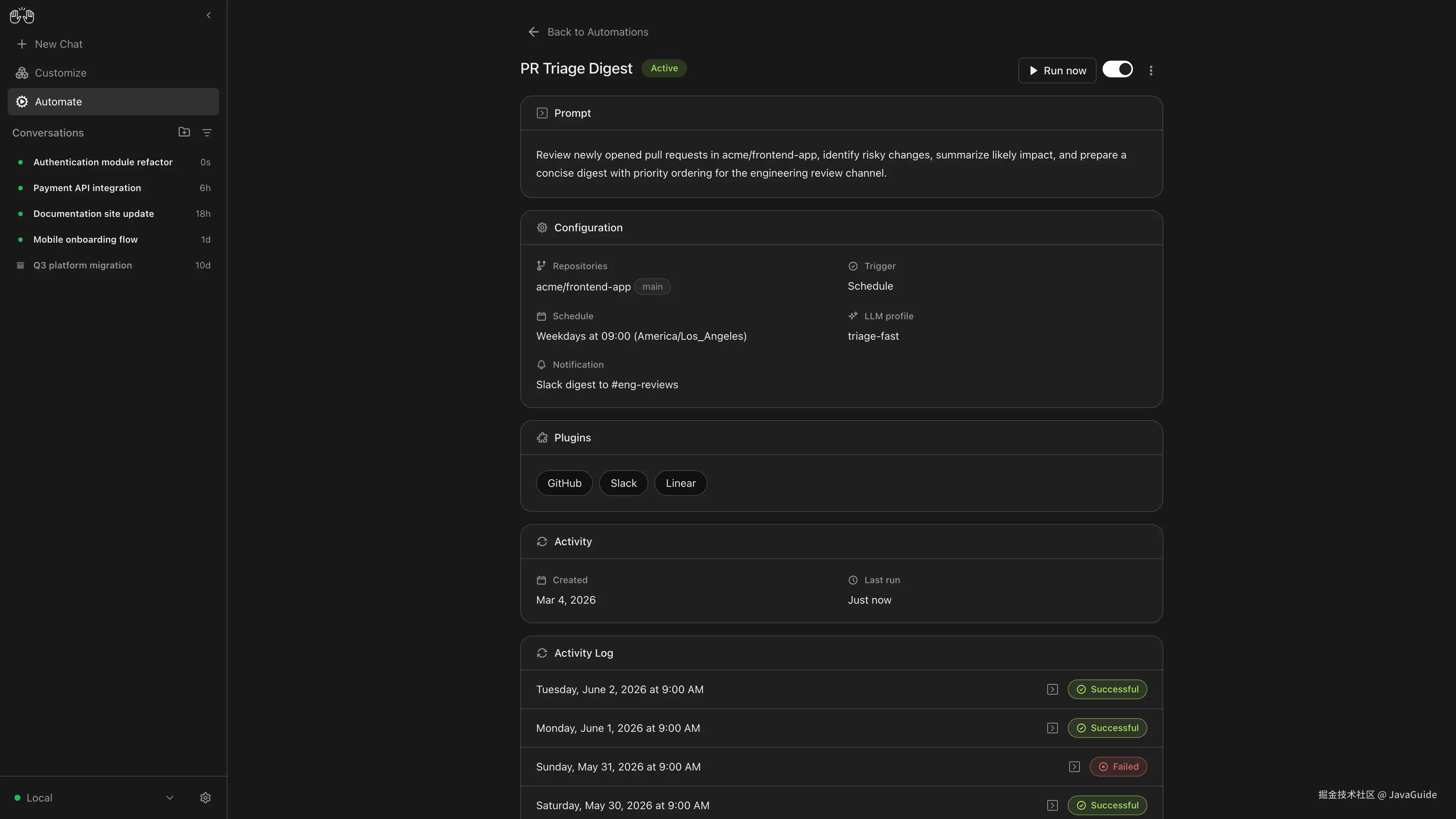Click the Mar 4, 2026 created date
Image resolution: width=1456 pixels, height=819 pixels.
pos(566,600)
